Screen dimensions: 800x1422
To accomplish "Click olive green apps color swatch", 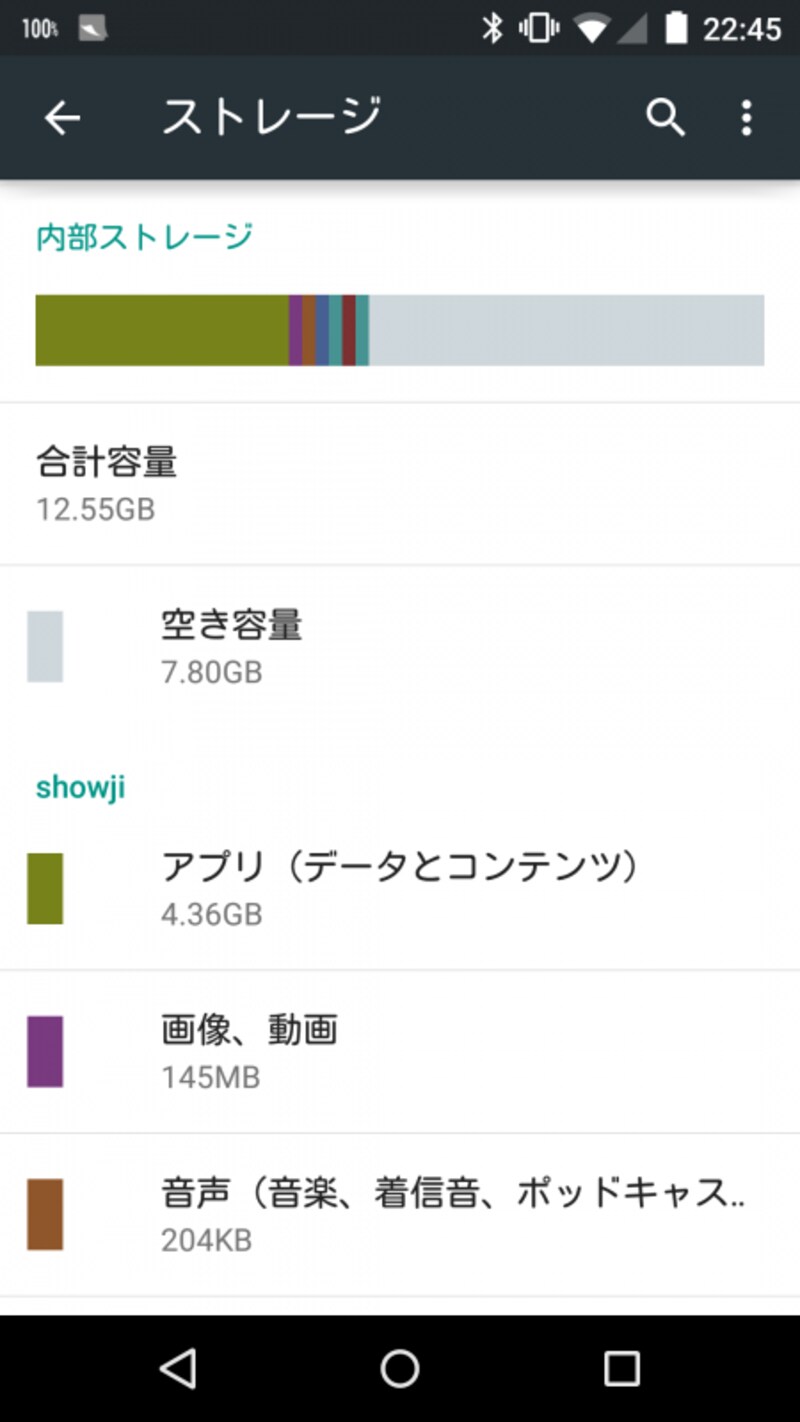I will (45, 888).
